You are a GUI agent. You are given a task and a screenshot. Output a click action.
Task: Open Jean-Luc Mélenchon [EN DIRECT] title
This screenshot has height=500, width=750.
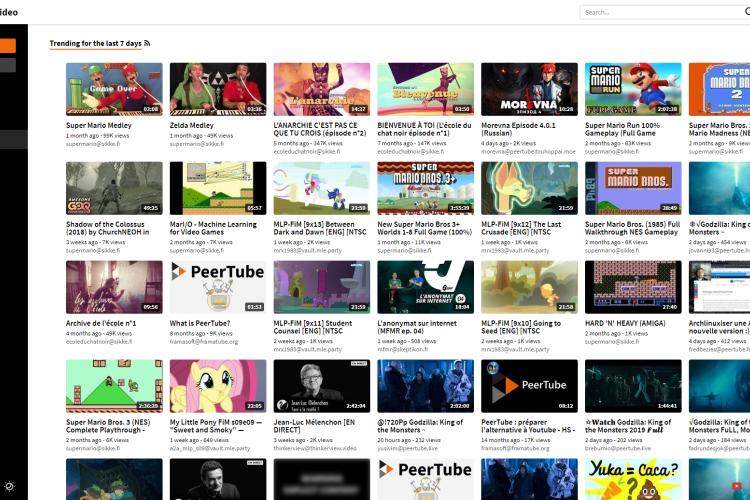pos(314,426)
